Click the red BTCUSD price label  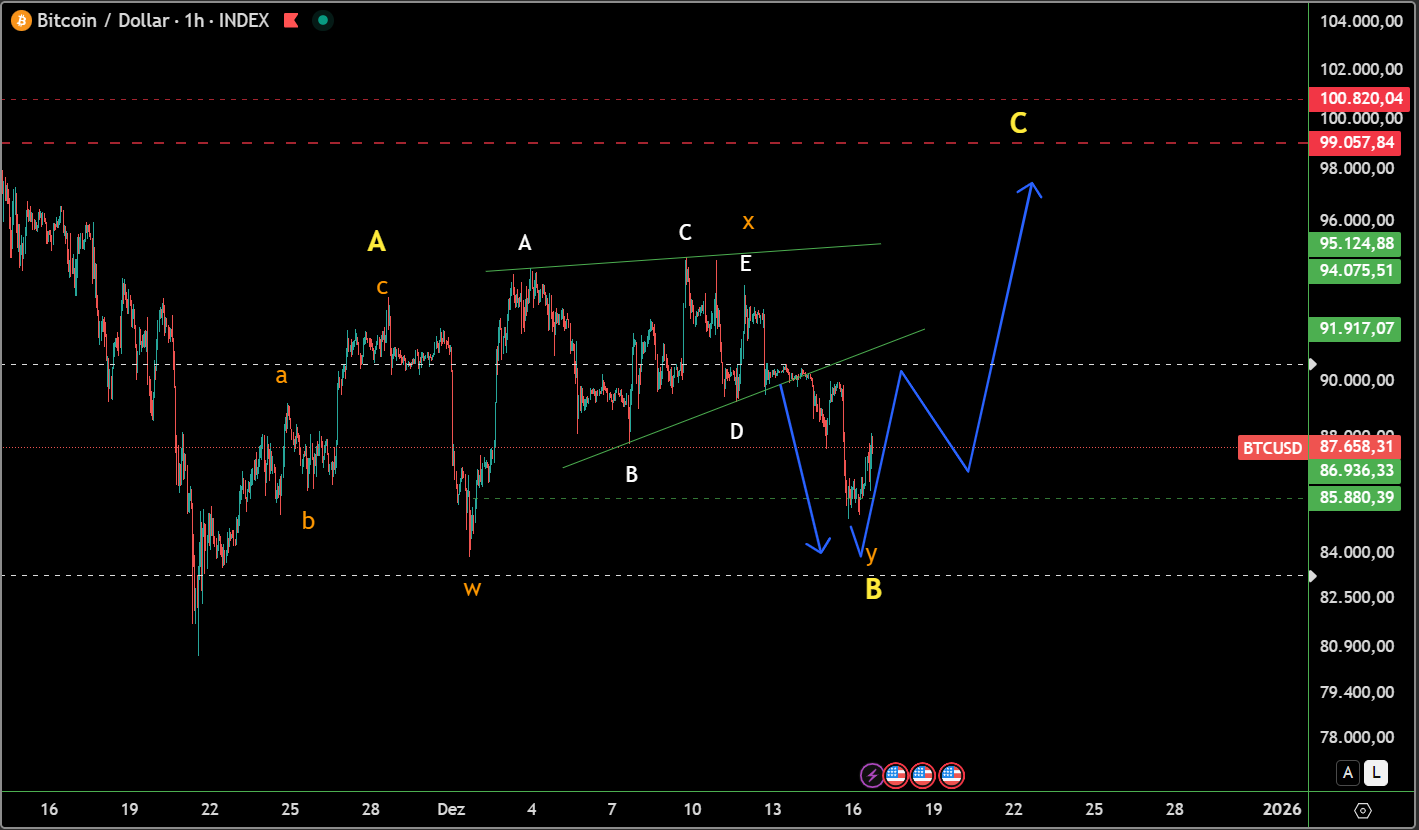click(1270, 447)
